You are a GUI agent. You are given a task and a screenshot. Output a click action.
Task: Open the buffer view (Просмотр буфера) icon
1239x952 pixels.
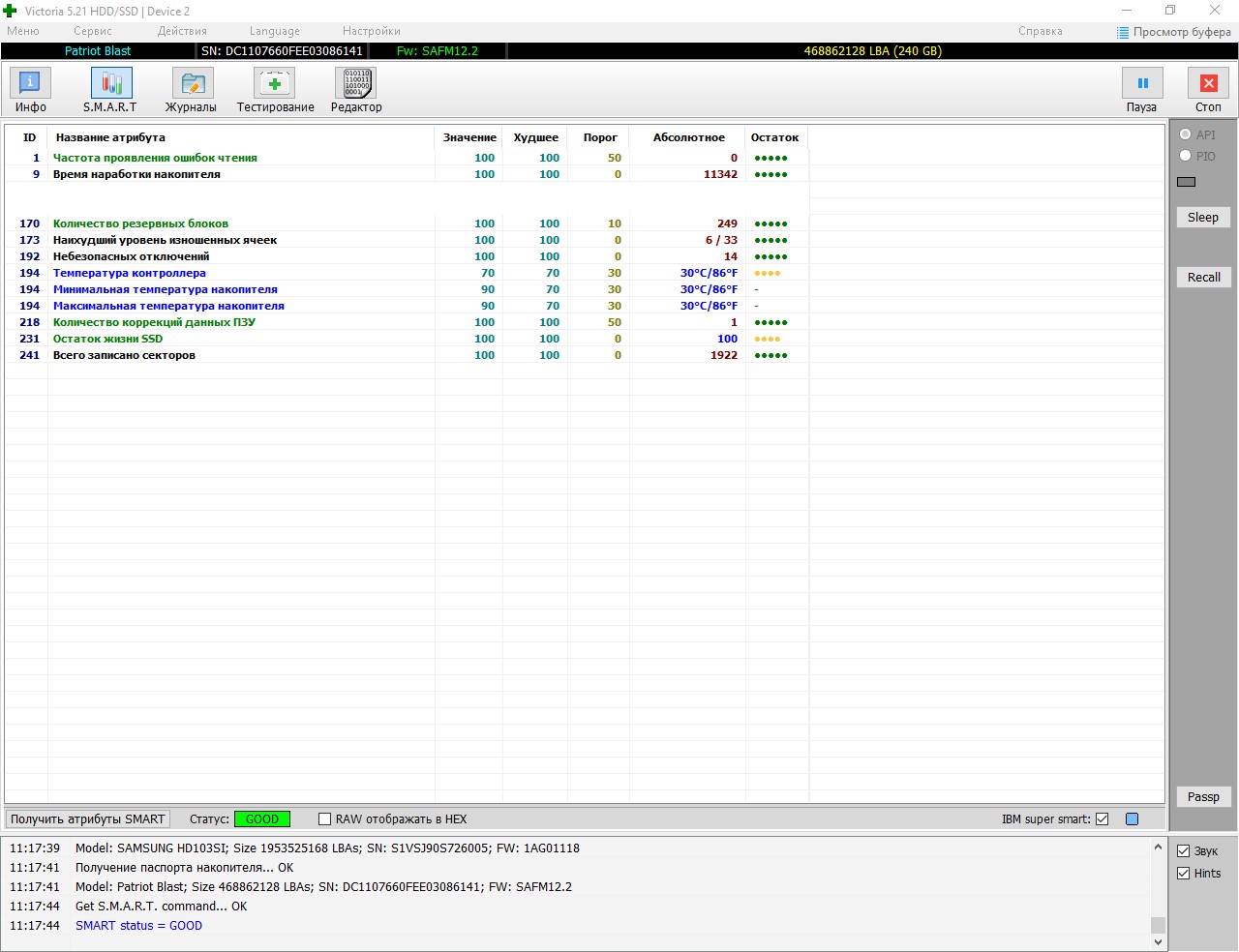point(1123,32)
